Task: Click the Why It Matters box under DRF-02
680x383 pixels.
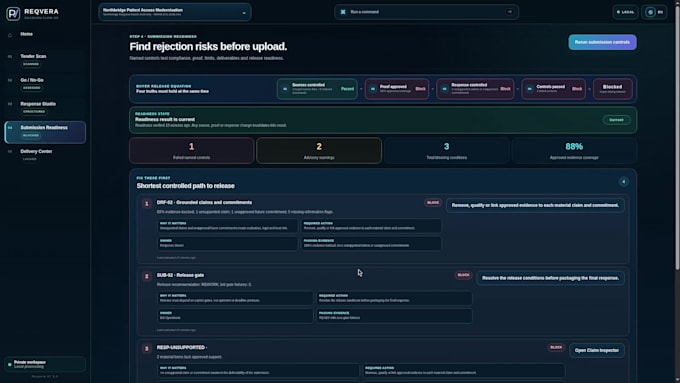Action: click(x=227, y=226)
